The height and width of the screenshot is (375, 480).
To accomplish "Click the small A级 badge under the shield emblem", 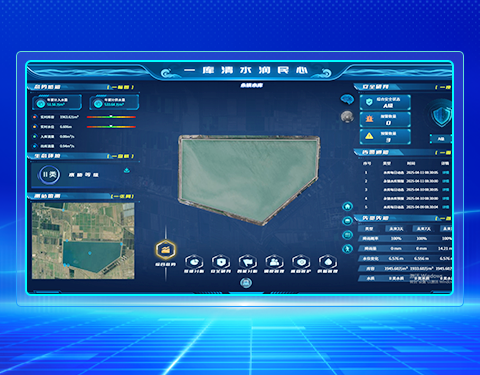I will pyautogui.click(x=441, y=139).
